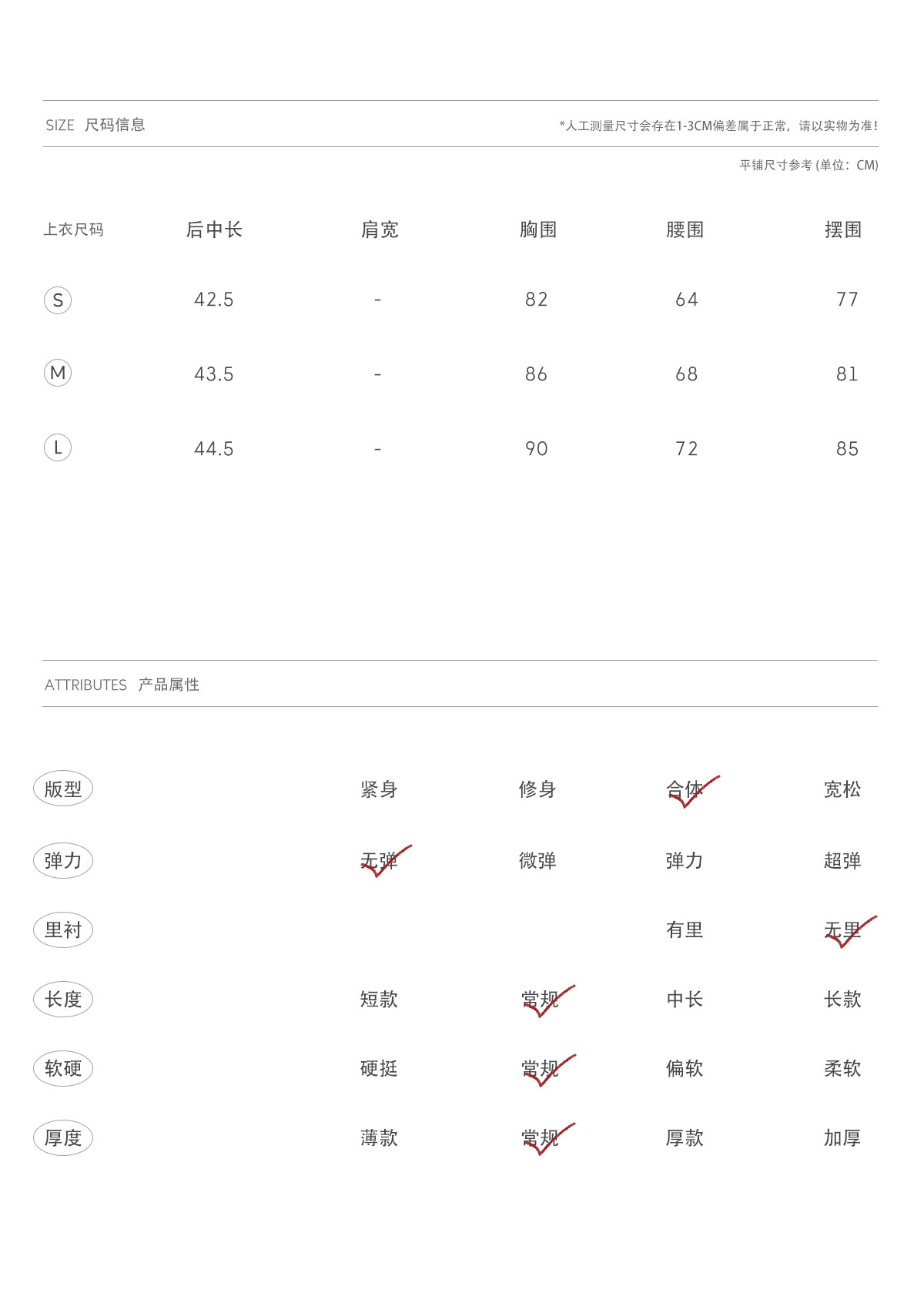Image resolution: width=924 pixels, height=1293 pixels.
Task: Click the 版型 oval attribute label
Action: [63, 789]
